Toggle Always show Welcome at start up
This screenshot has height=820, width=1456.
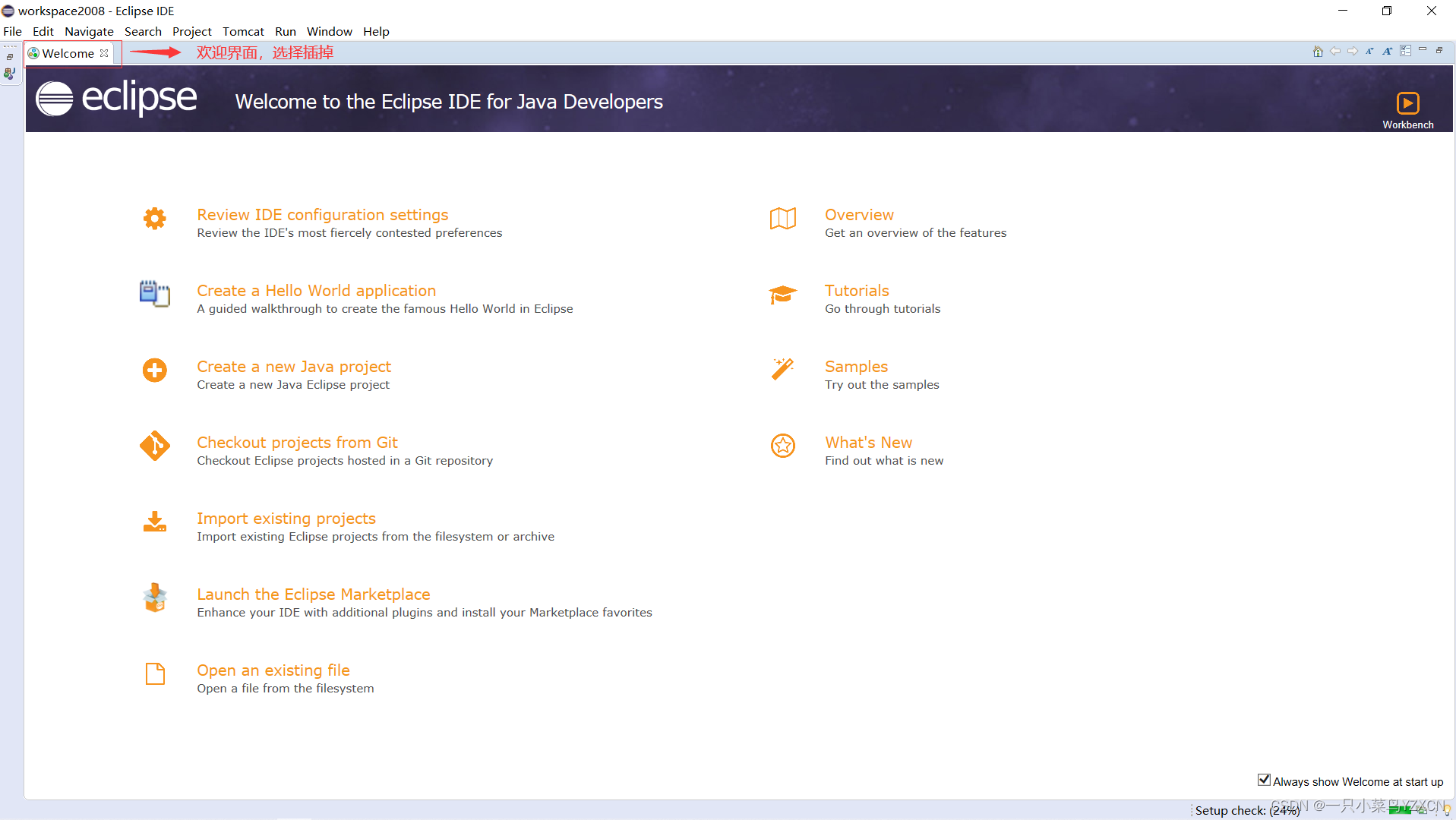coord(1265,781)
